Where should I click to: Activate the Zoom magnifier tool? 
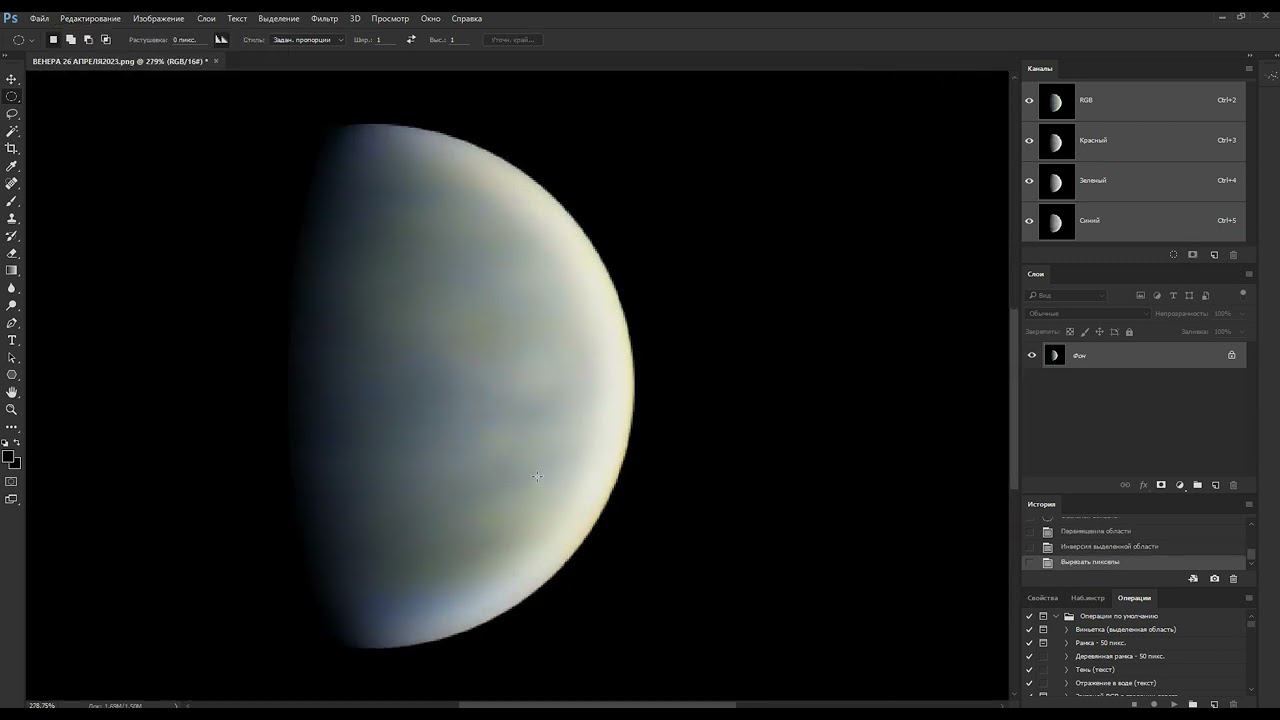(12, 409)
